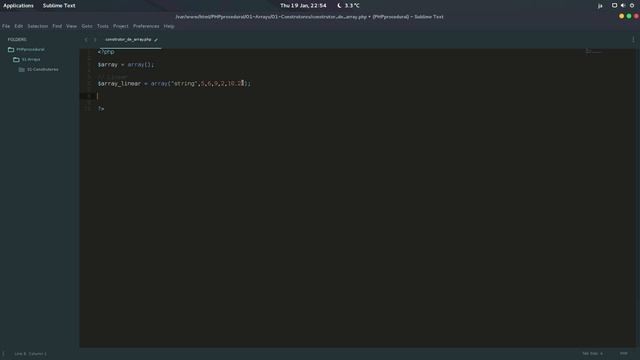640x360 pixels.
Task: Open the File menu
Action: 6,26
